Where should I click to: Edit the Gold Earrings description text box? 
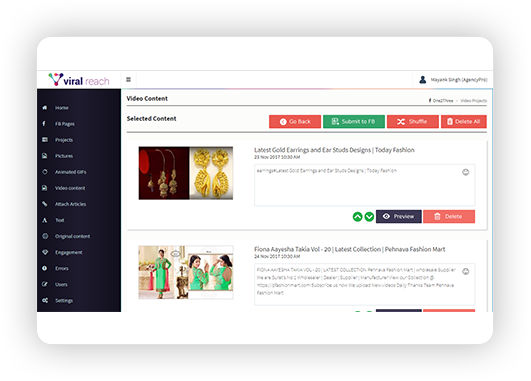click(x=365, y=185)
